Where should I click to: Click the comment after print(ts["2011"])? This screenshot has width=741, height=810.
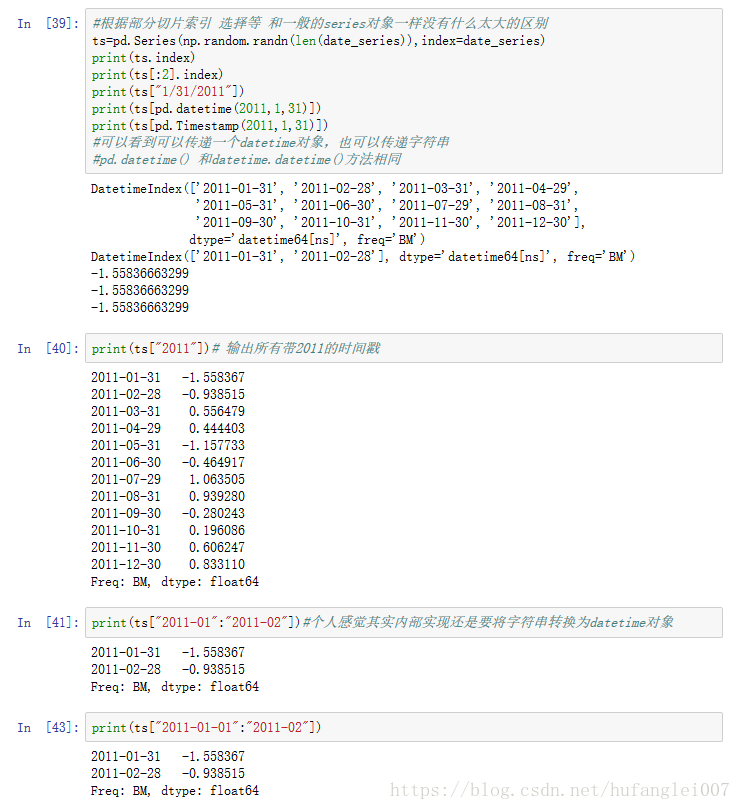(296, 349)
